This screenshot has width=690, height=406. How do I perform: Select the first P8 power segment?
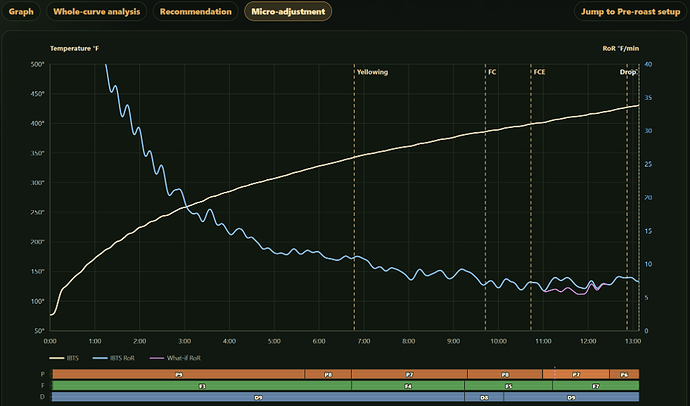click(328, 374)
